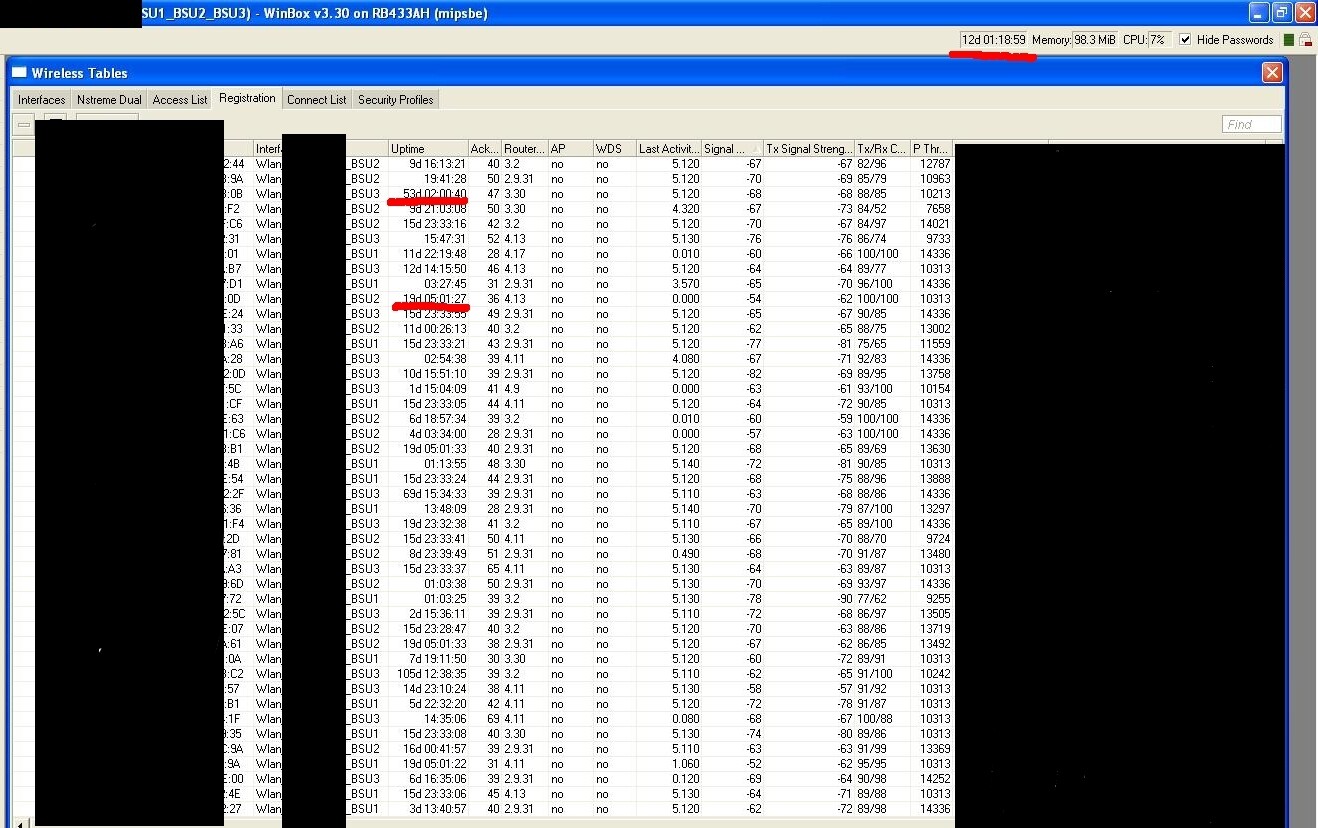The image size is (1318, 828).
Task: Click the padlock session icon
Action: click(x=1305, y=40)
